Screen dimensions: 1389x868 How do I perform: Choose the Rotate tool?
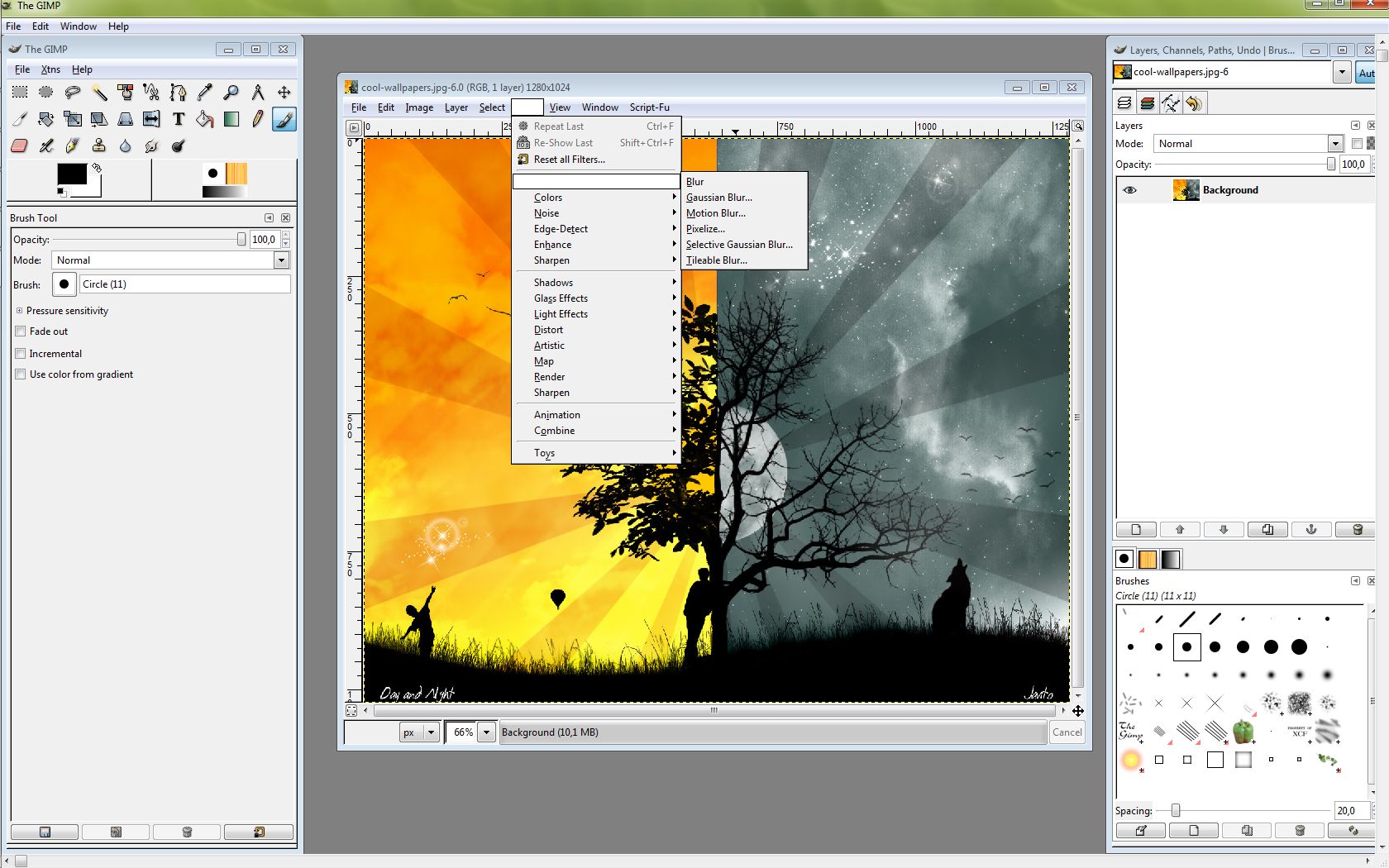46,119
